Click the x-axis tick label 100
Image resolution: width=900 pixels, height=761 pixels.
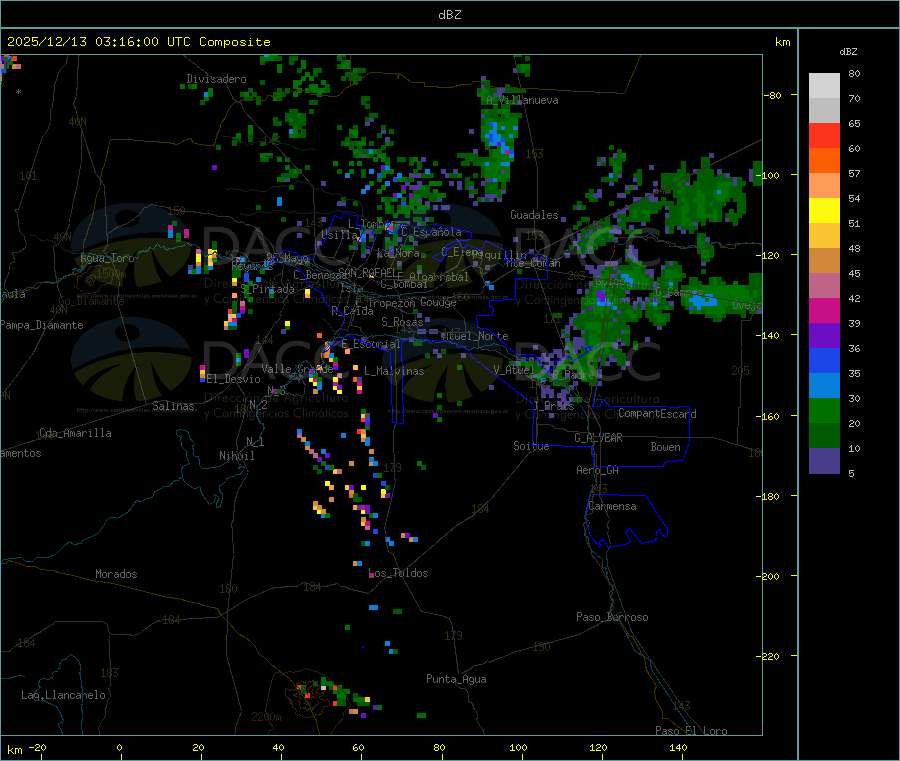tap(518, 747)
